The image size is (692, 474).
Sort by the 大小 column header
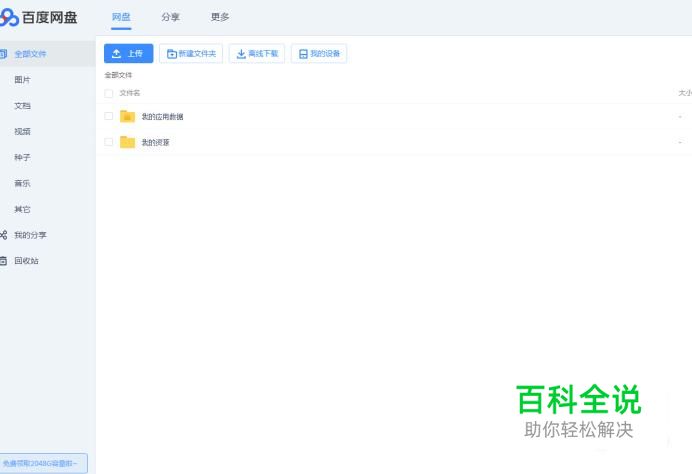click(685, 93)
